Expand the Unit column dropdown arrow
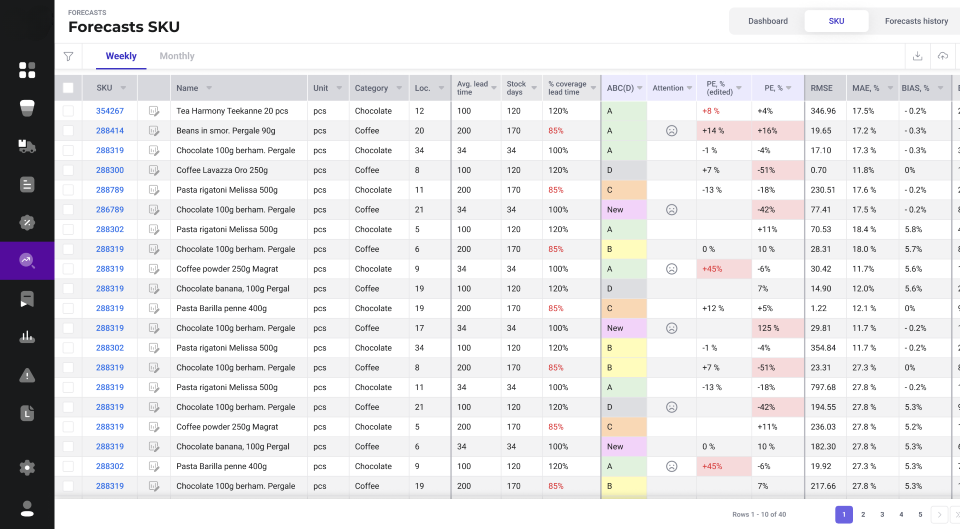The height and width of the screenshot is (529, 960). click(339, 88)
